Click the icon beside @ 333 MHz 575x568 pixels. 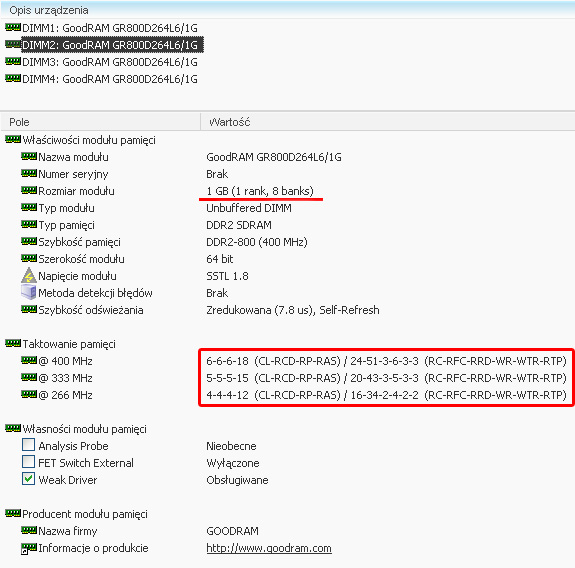[29, 377]
